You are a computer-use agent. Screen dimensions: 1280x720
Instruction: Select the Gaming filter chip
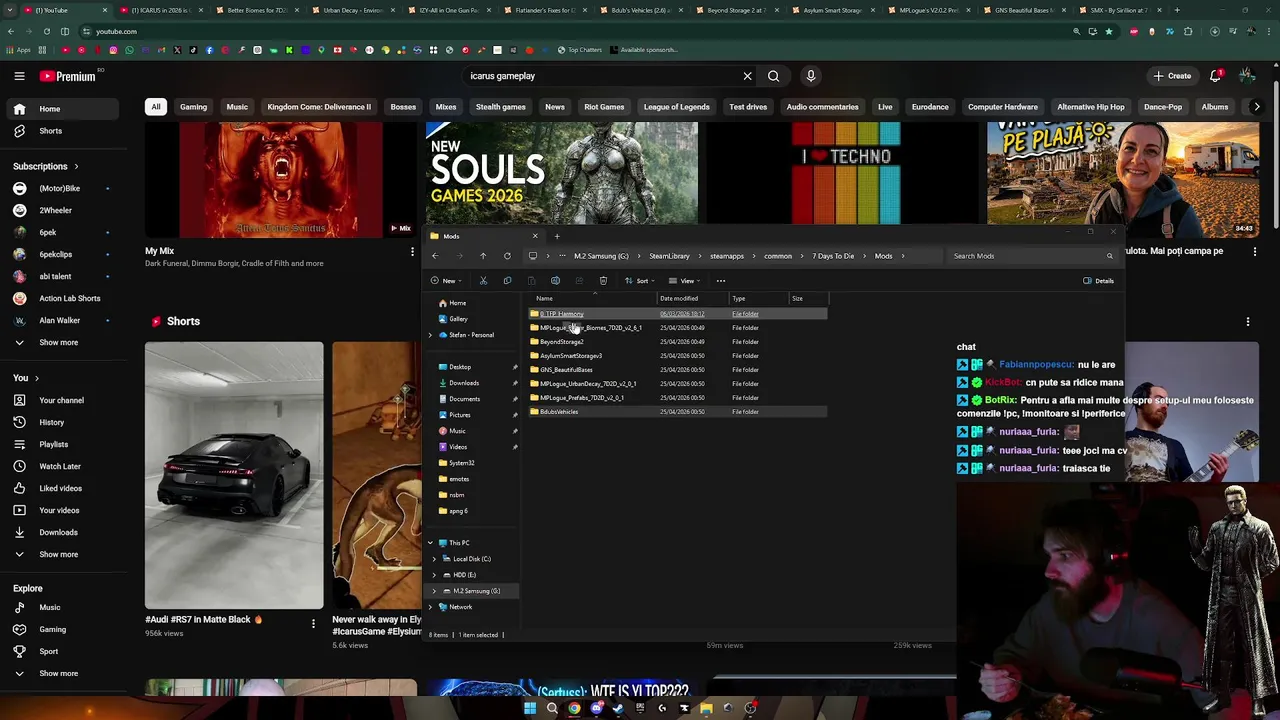(x=193, y=107)
